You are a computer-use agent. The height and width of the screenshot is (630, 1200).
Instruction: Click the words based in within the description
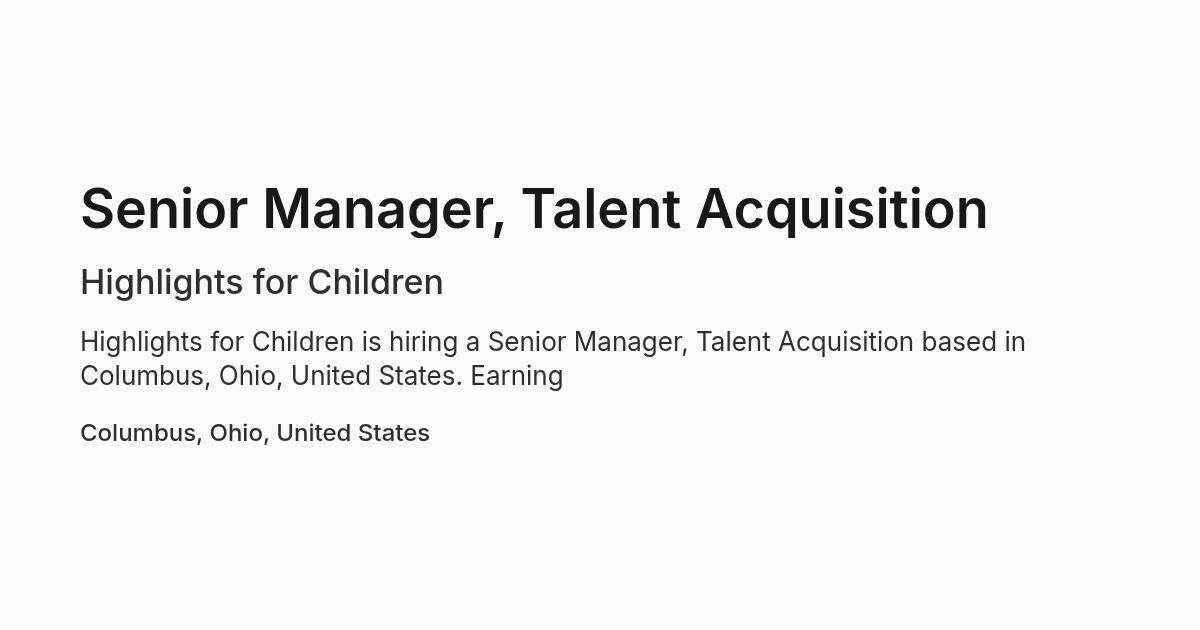(x=974, y=342)
